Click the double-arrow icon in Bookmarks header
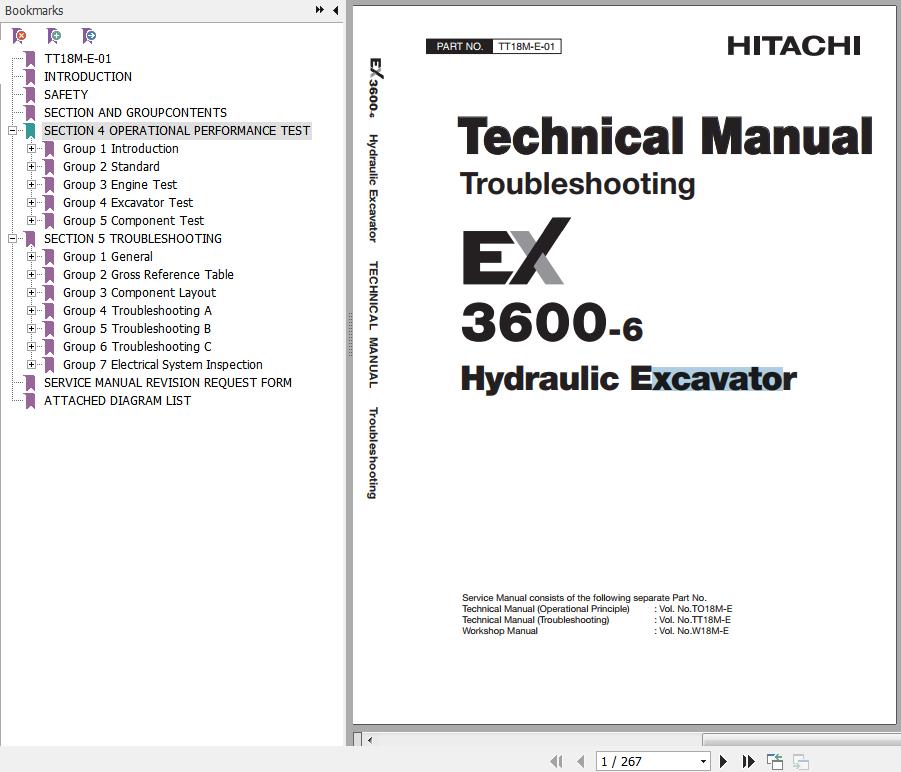This screenshot has height=772, width=901. 320,10
